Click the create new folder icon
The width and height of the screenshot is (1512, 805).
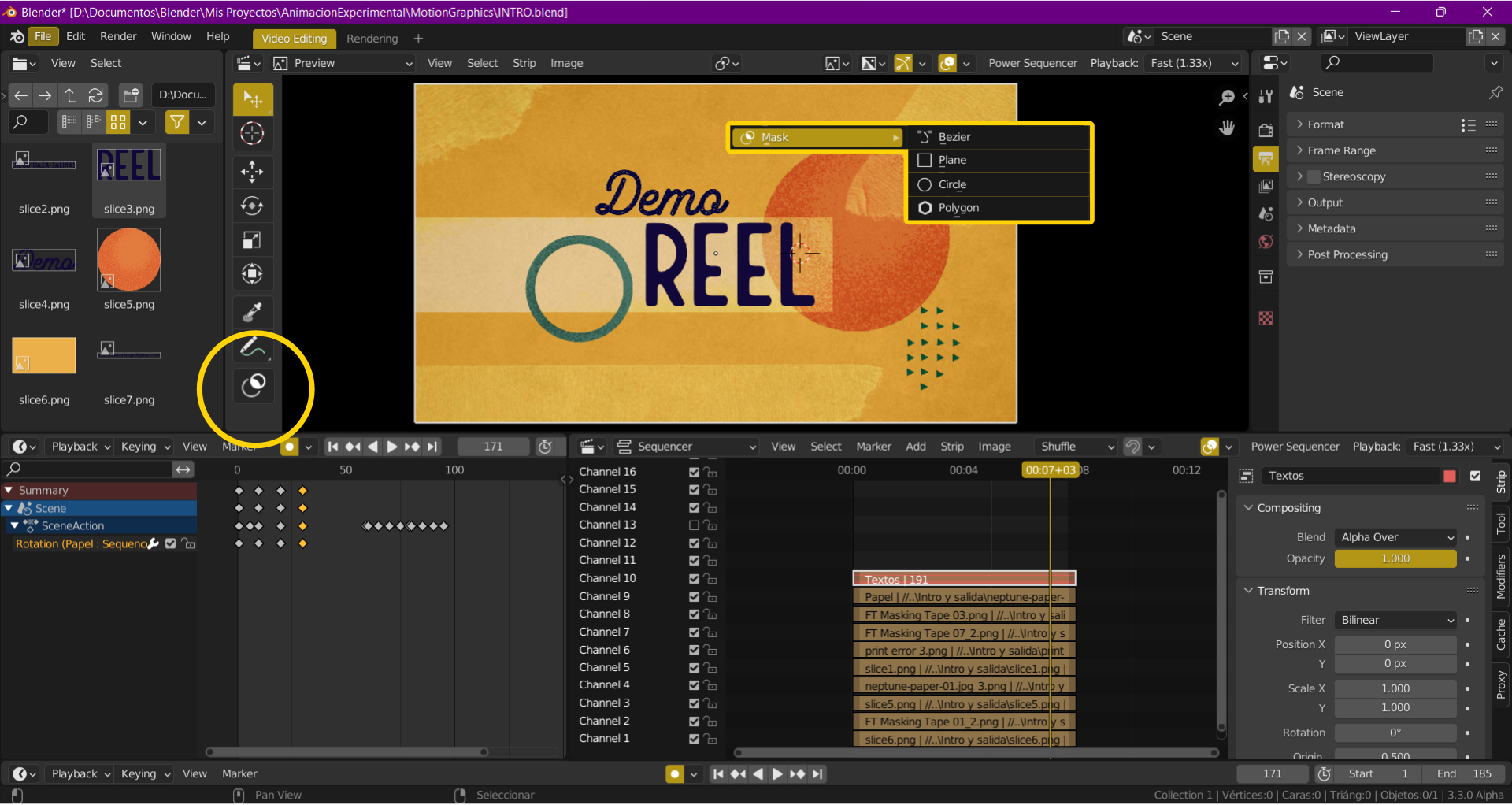[130, 95]
